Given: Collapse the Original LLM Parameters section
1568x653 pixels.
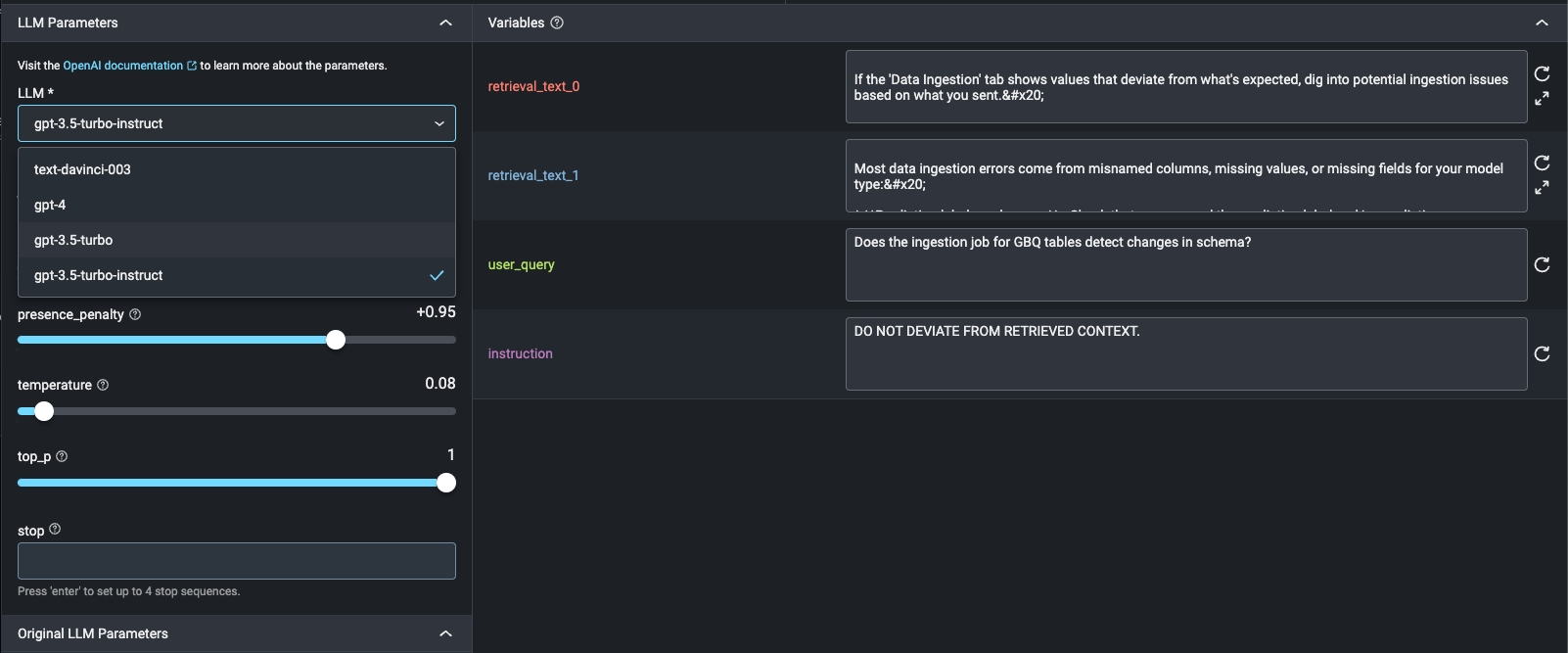Looking at the screenshot, I should (x=445, y=634).
